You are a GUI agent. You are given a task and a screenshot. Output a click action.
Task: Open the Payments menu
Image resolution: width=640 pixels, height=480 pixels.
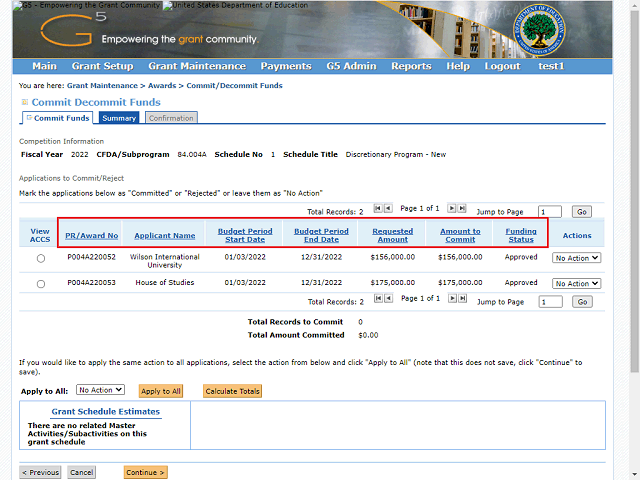pos(286,66)
